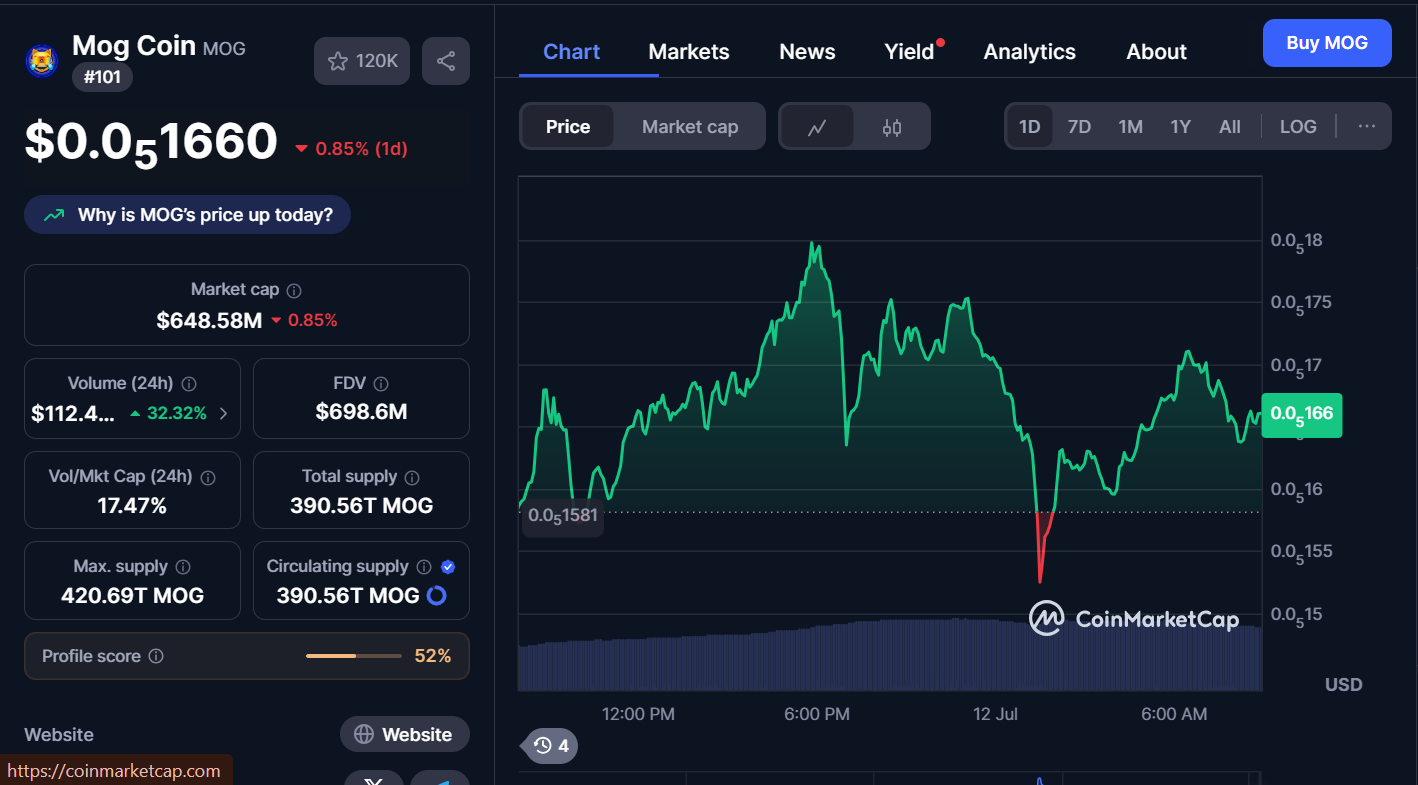Viewport: 1418px width, 785px height.
Task: Click the circulating supply ring indicator
Action: click(436, 596)
